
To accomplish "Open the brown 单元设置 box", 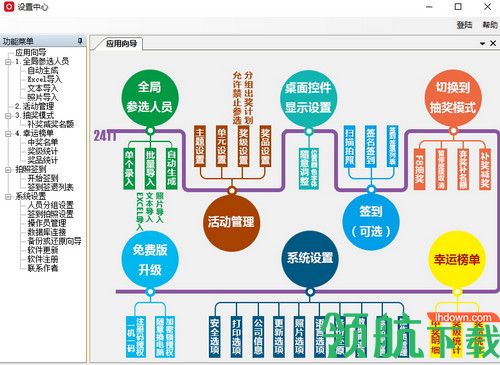I will click(x=222, y=146).
